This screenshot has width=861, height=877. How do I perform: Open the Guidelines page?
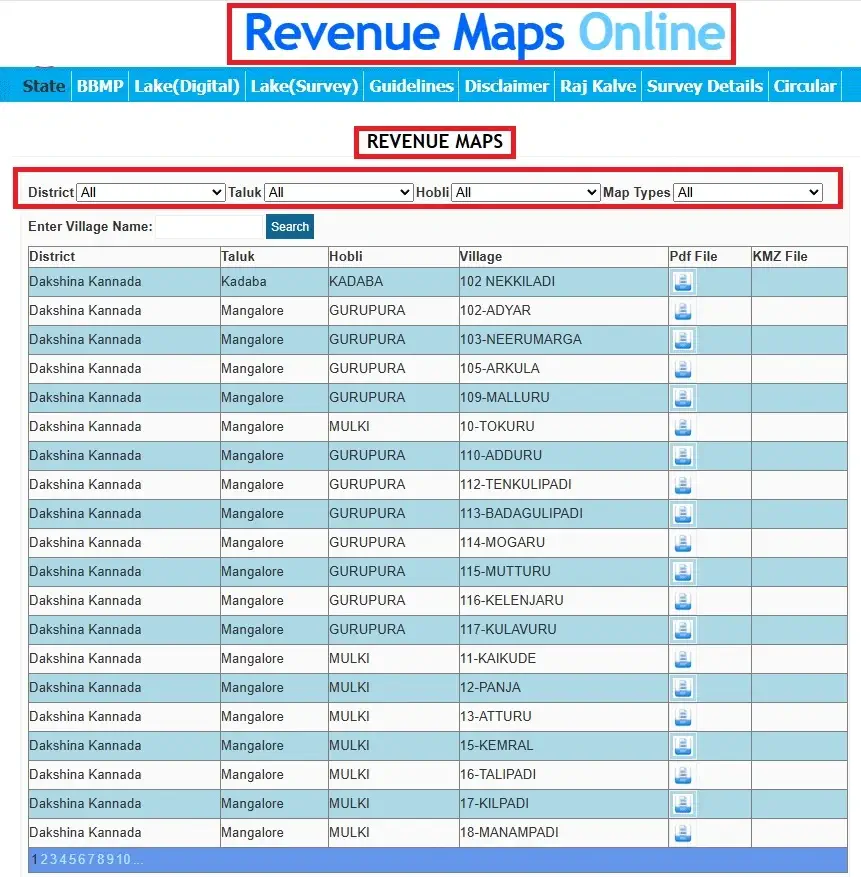click(x=411, y=86)
